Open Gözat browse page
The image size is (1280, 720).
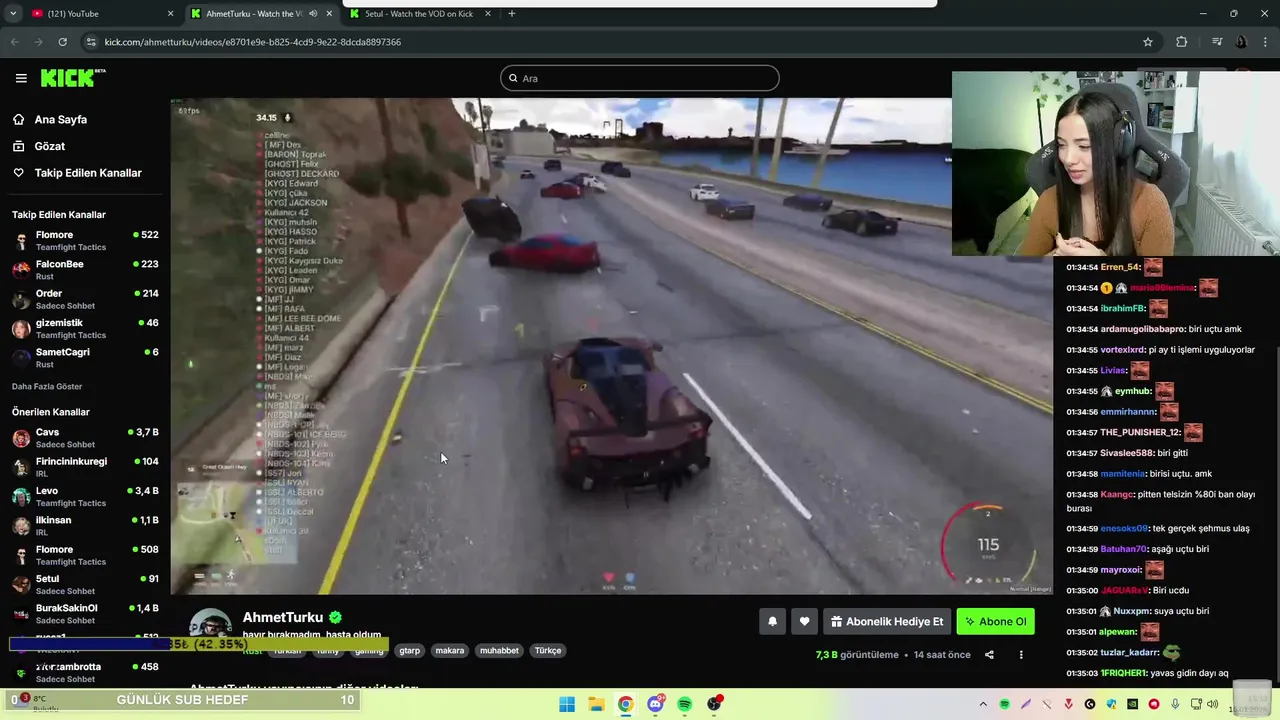tap(39, 146)
